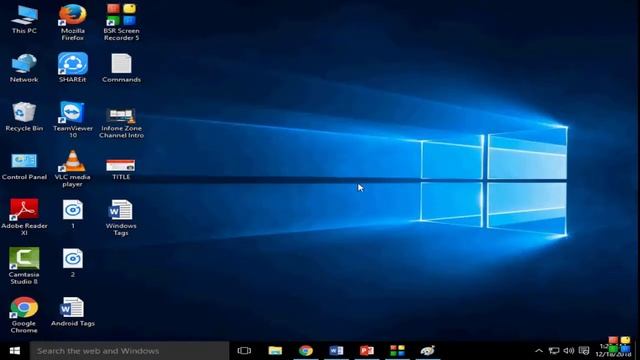Select the Network desktop icon
The width and height of the screenshot is (640, 360).
[x=24, y=68]
